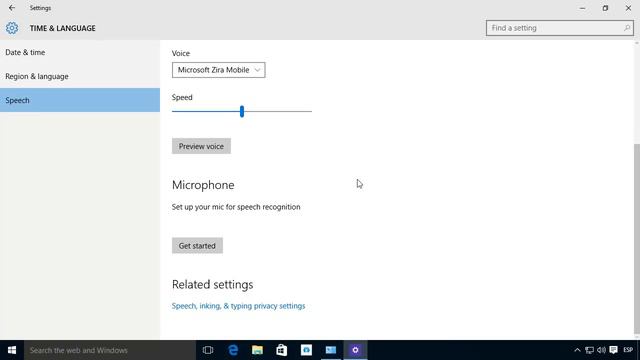
Task: Select the Speech section
Action: click(x=80, y=100)
